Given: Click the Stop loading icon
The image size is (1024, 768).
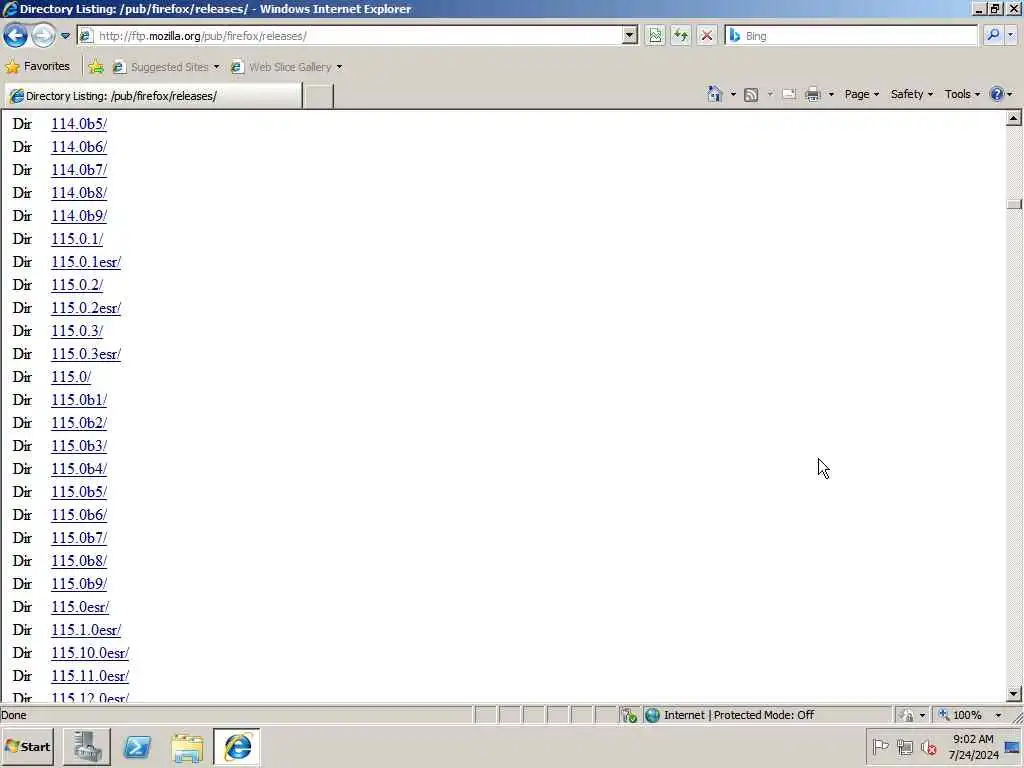Looking at the screenshot, I should pyautogui.click(x=707, y=36).
